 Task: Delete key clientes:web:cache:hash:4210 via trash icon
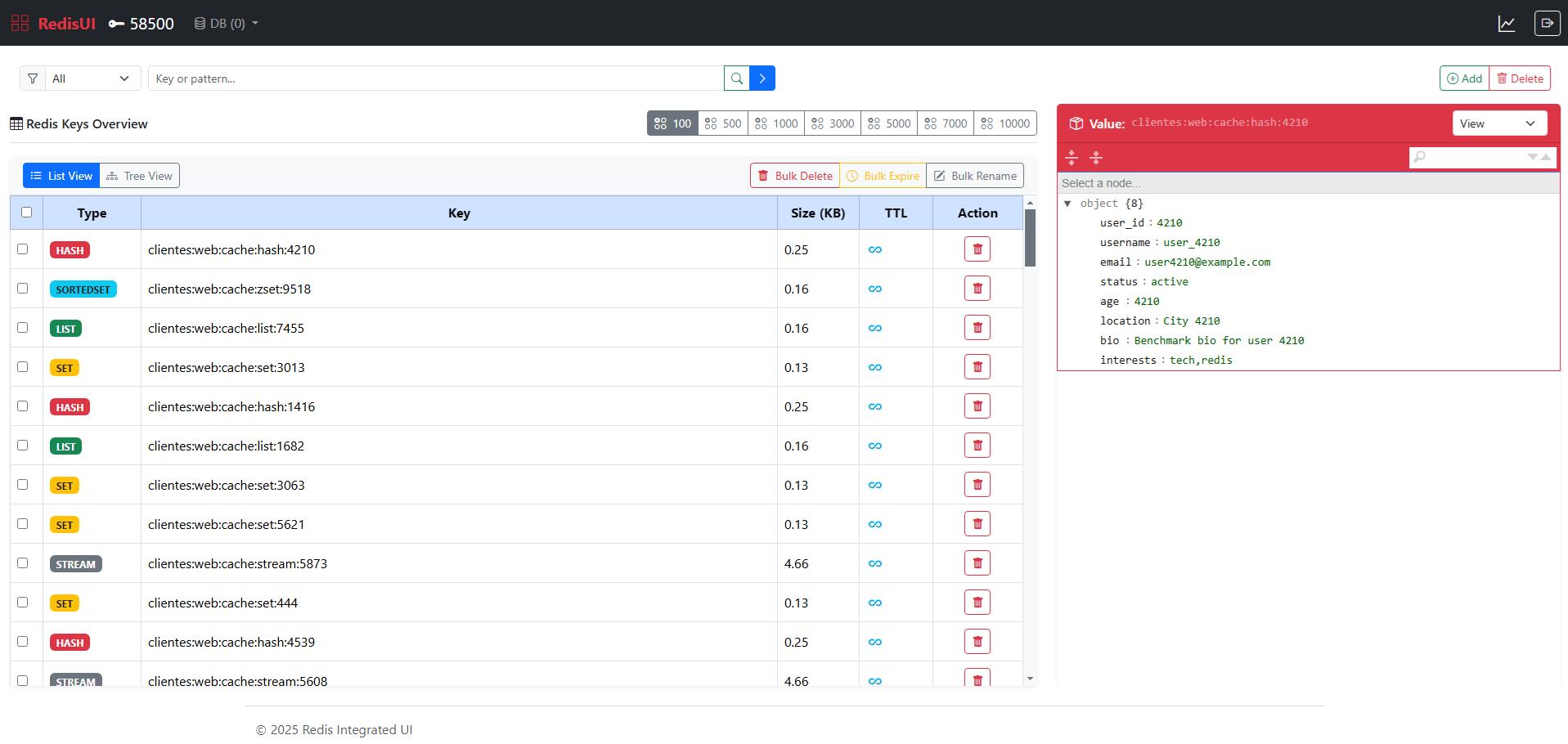[x=977, y=249]
